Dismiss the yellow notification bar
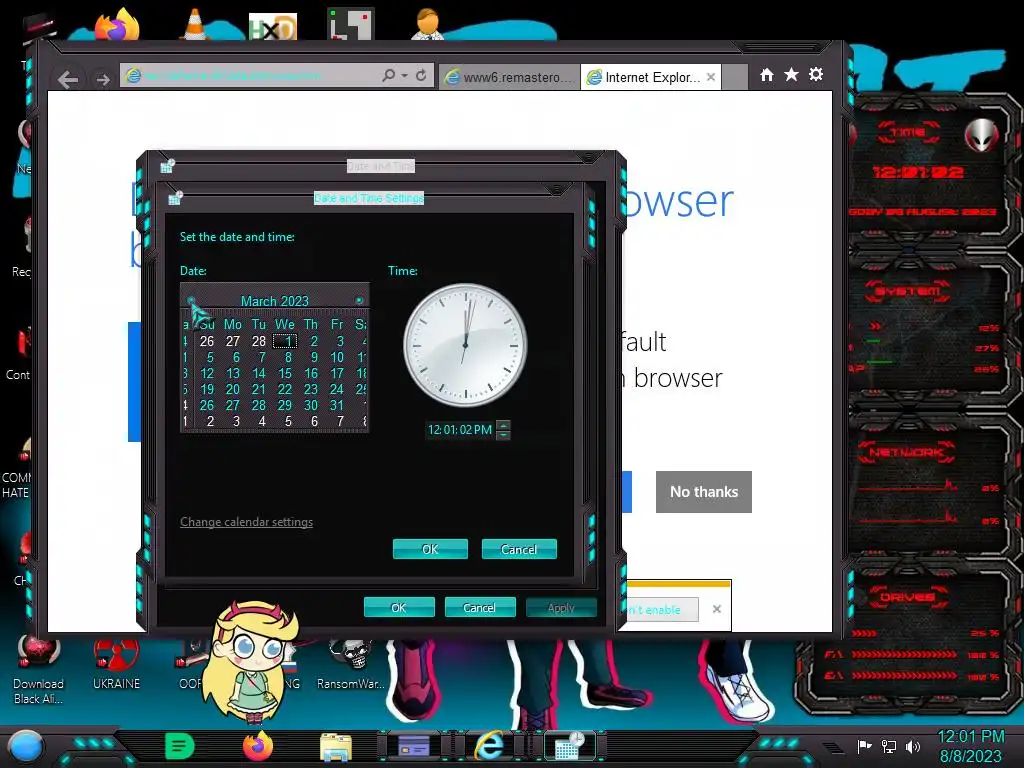The image size is (1024, 768). coord(716,609)
